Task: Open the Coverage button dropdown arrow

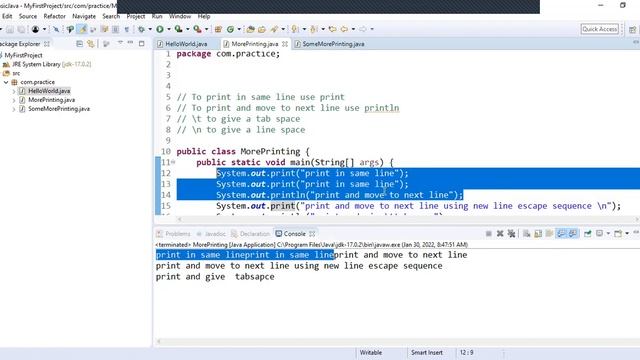Action: click(x=187, y=29)
